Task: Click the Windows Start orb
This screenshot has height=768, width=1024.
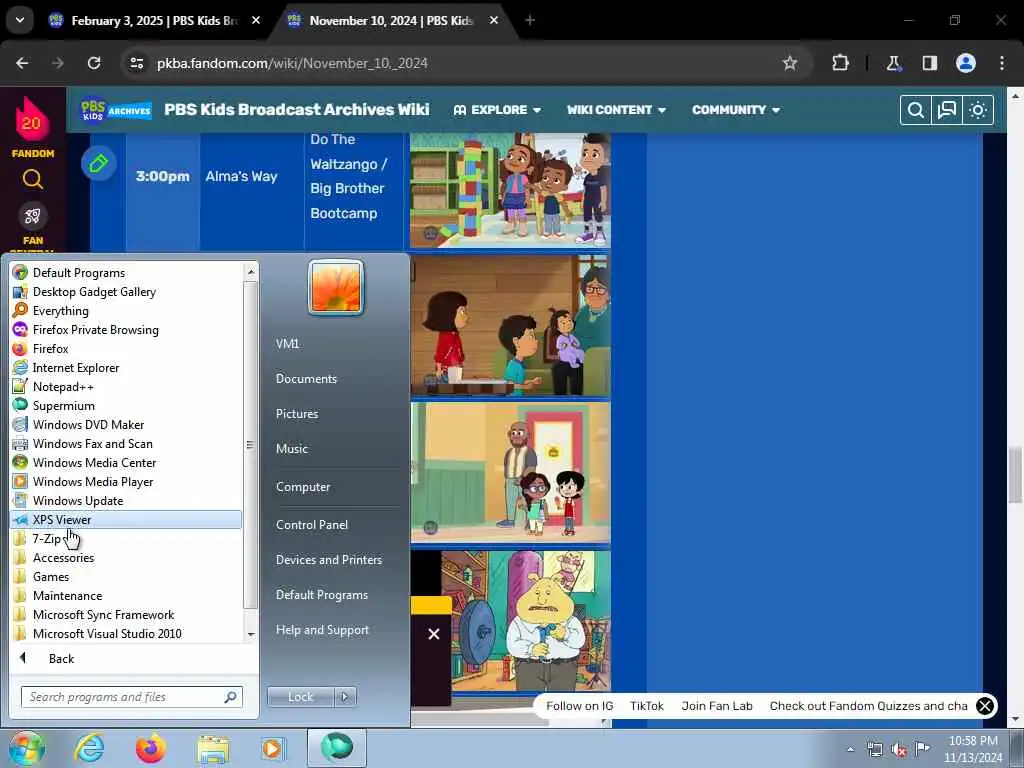Action: pyautogui.click(x=26, y=748)
